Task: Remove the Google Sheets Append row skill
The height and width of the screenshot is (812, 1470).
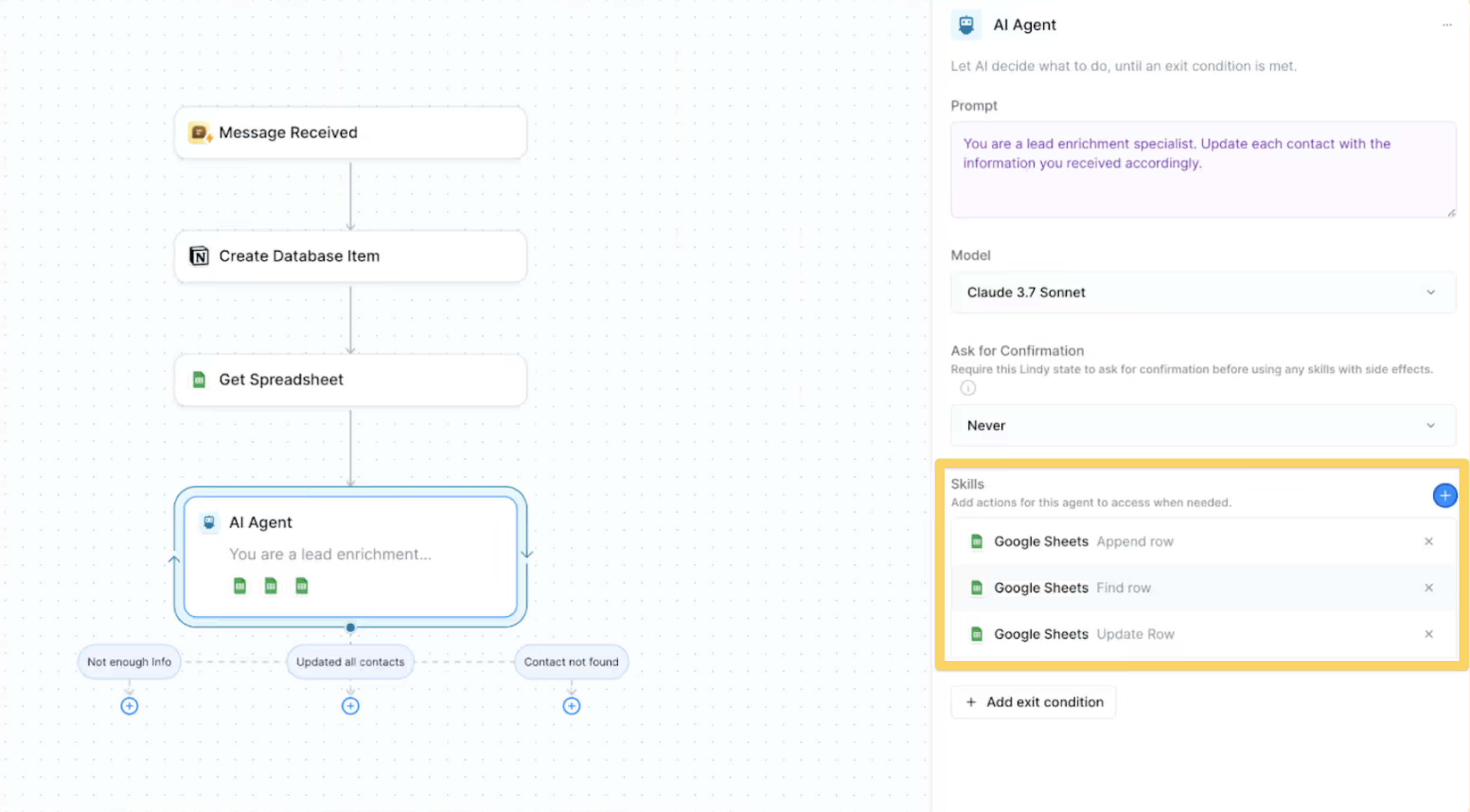Action: [1428, 541]
